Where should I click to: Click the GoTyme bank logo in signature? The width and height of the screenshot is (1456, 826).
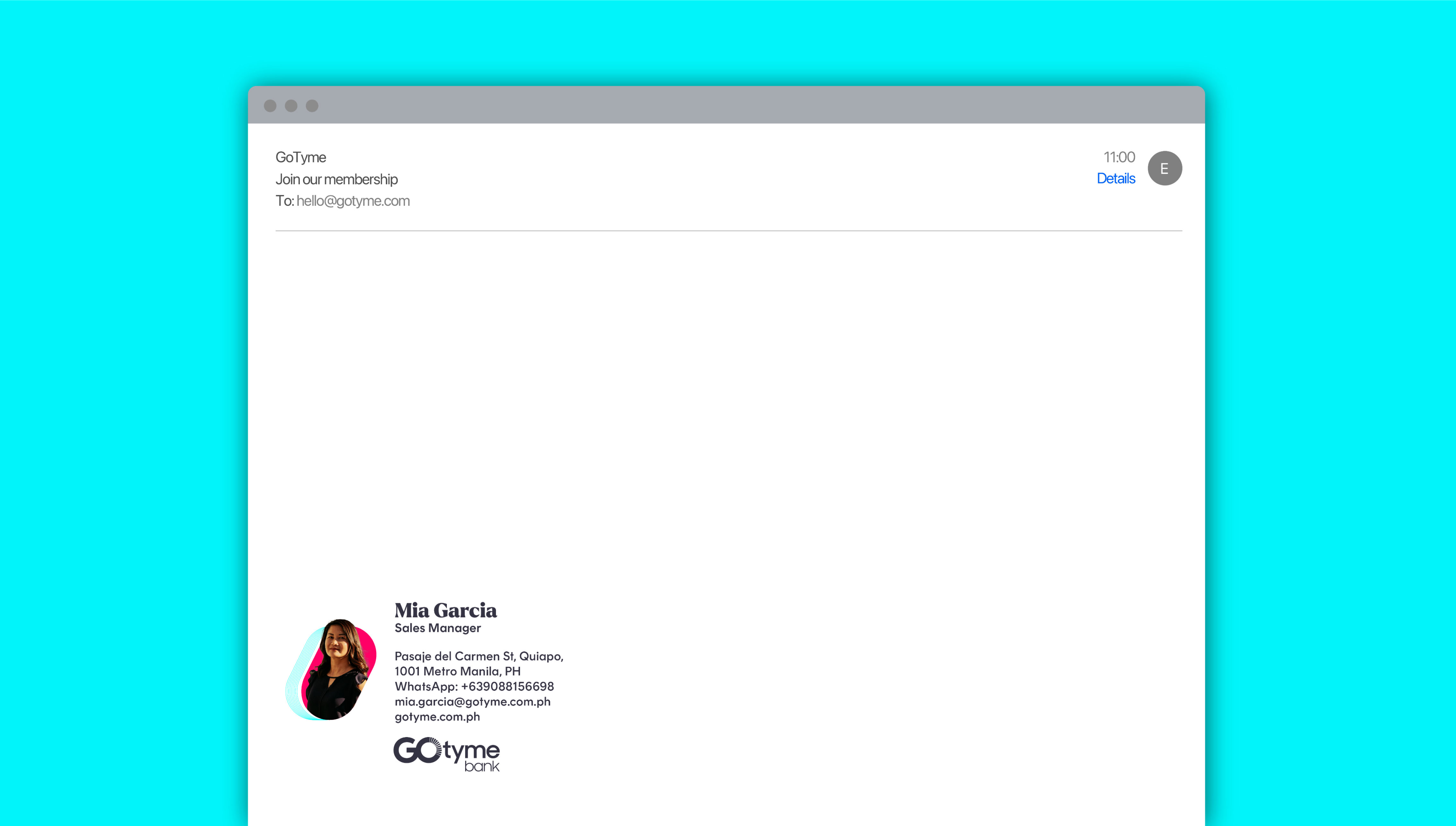click(x=446, y=754)
